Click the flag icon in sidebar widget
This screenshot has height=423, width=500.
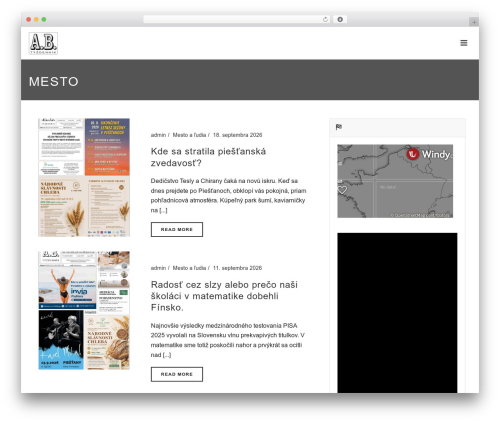point(339,127)
